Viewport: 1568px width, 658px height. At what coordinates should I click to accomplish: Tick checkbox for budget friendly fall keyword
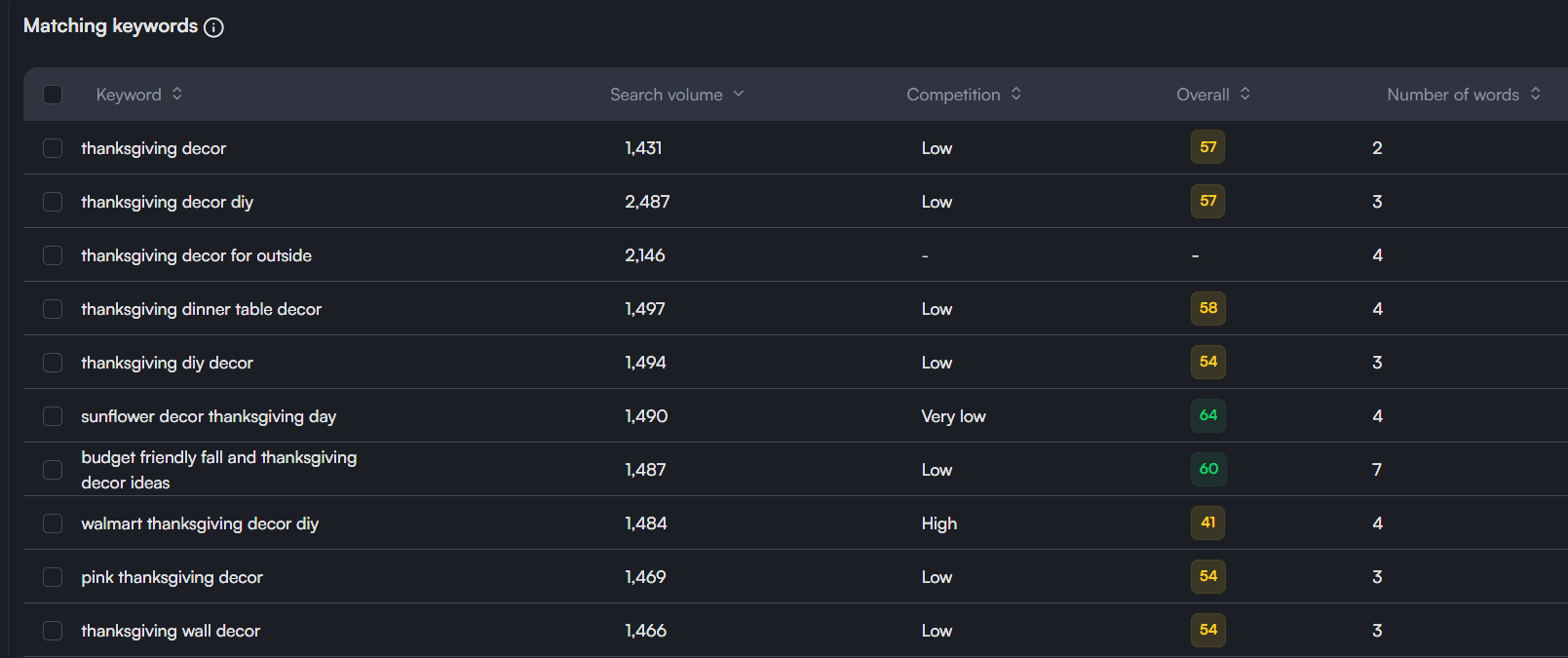[53, 470]
